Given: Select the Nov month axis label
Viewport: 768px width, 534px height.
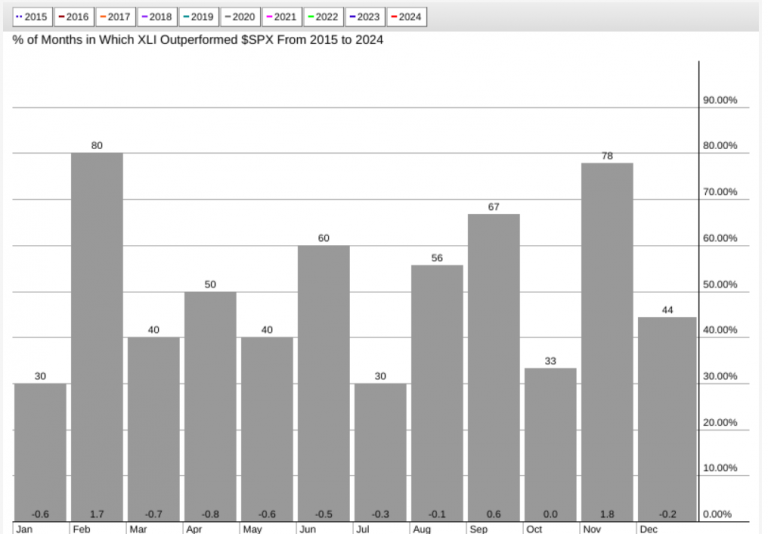Looking at the screenshot, I should 592,529.
